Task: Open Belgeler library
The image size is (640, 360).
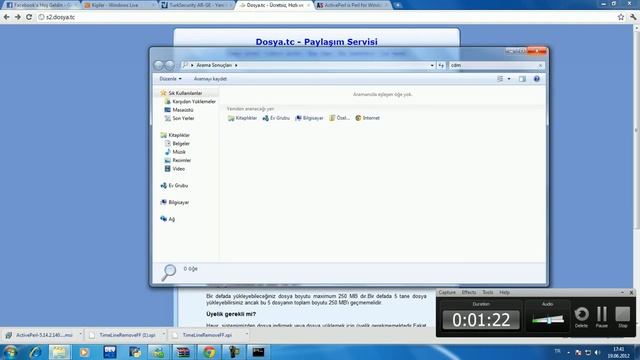Action: [177, 144]
